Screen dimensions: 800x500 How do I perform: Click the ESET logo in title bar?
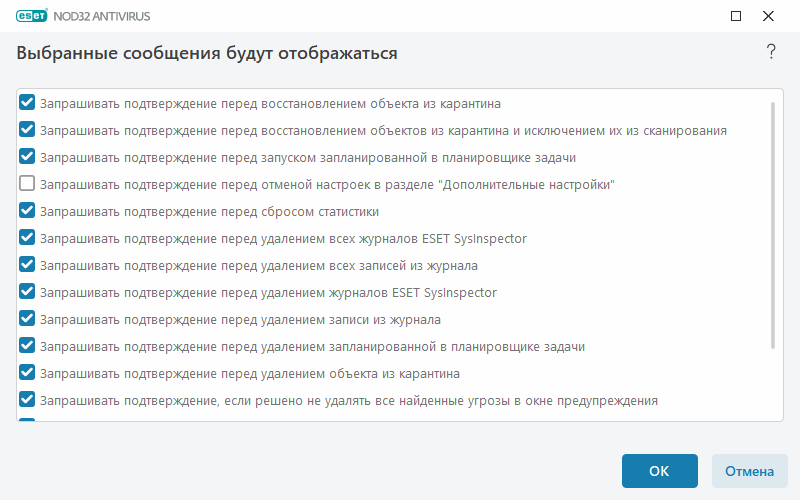[32, 16]
